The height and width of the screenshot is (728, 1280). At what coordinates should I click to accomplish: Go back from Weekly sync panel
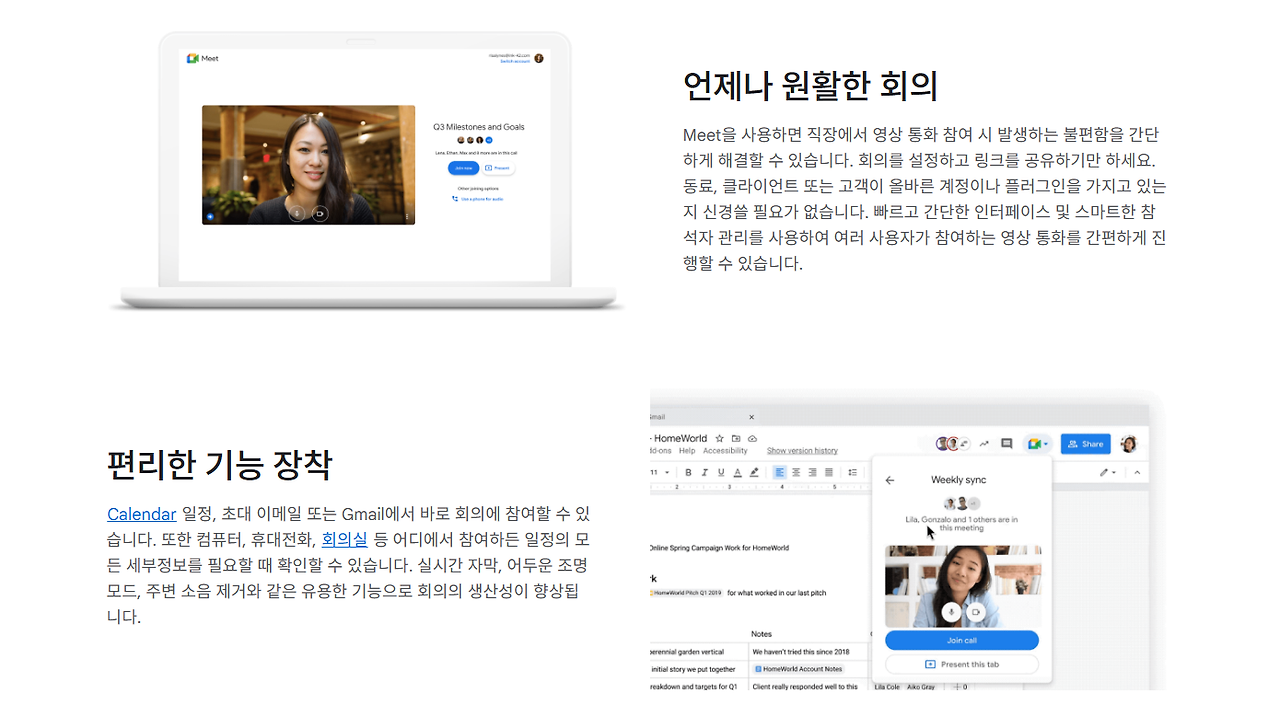(890, 480)
